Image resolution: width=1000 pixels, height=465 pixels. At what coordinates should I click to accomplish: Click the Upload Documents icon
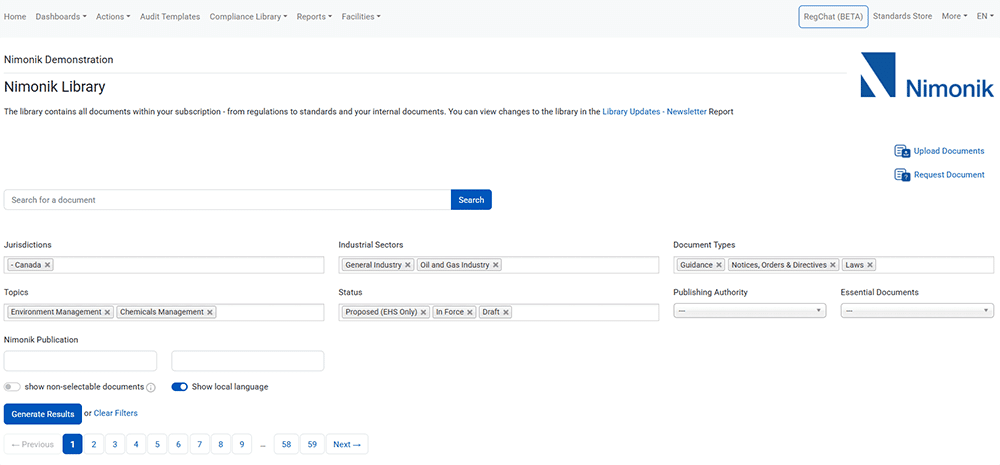[x=902, y=151]
